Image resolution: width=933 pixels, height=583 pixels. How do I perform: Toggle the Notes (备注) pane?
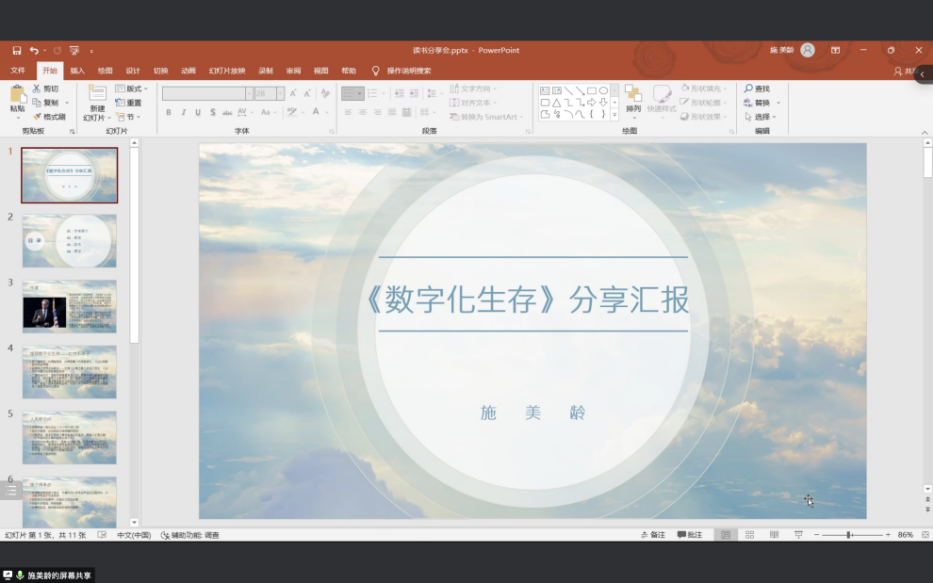653,535
